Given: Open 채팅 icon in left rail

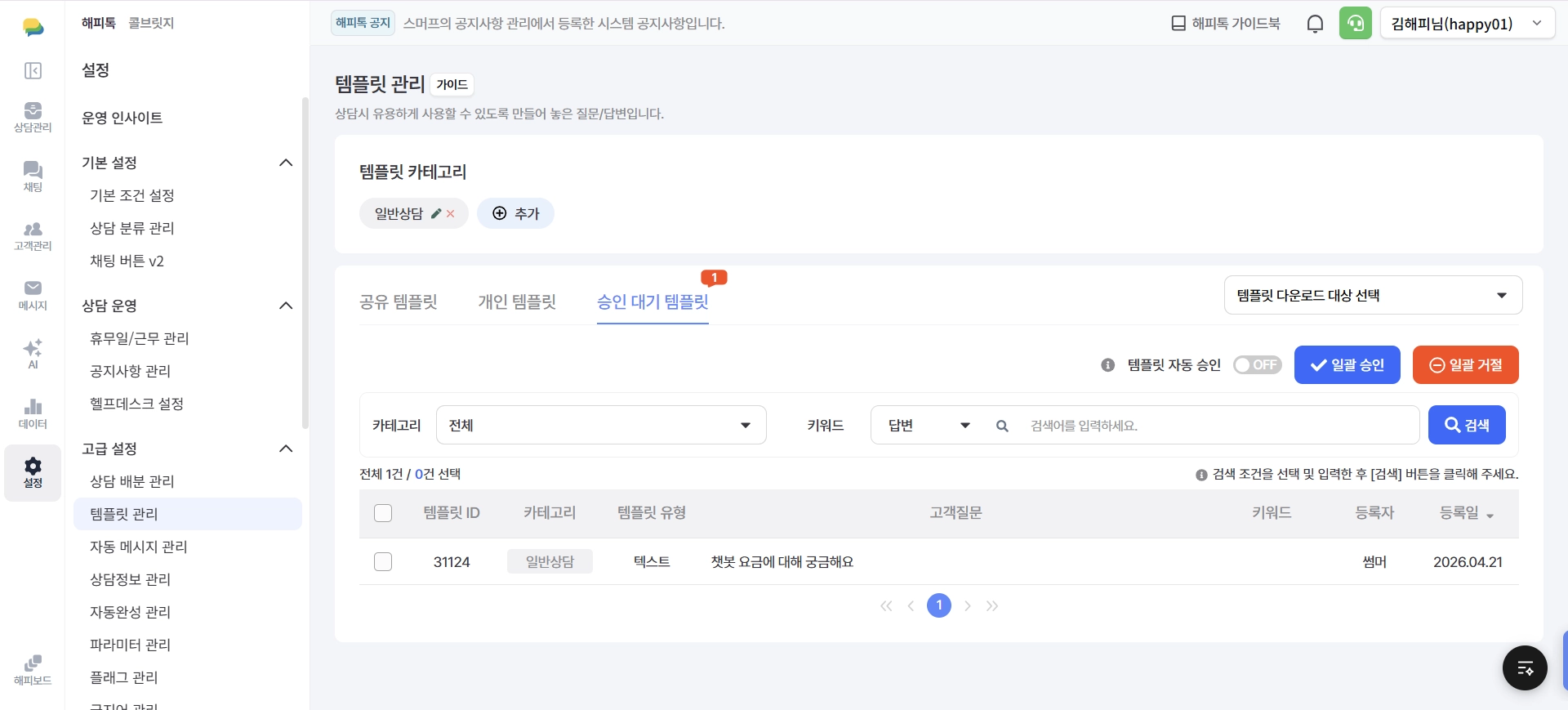Looking at the screenshot, I should tap(33, 176).
